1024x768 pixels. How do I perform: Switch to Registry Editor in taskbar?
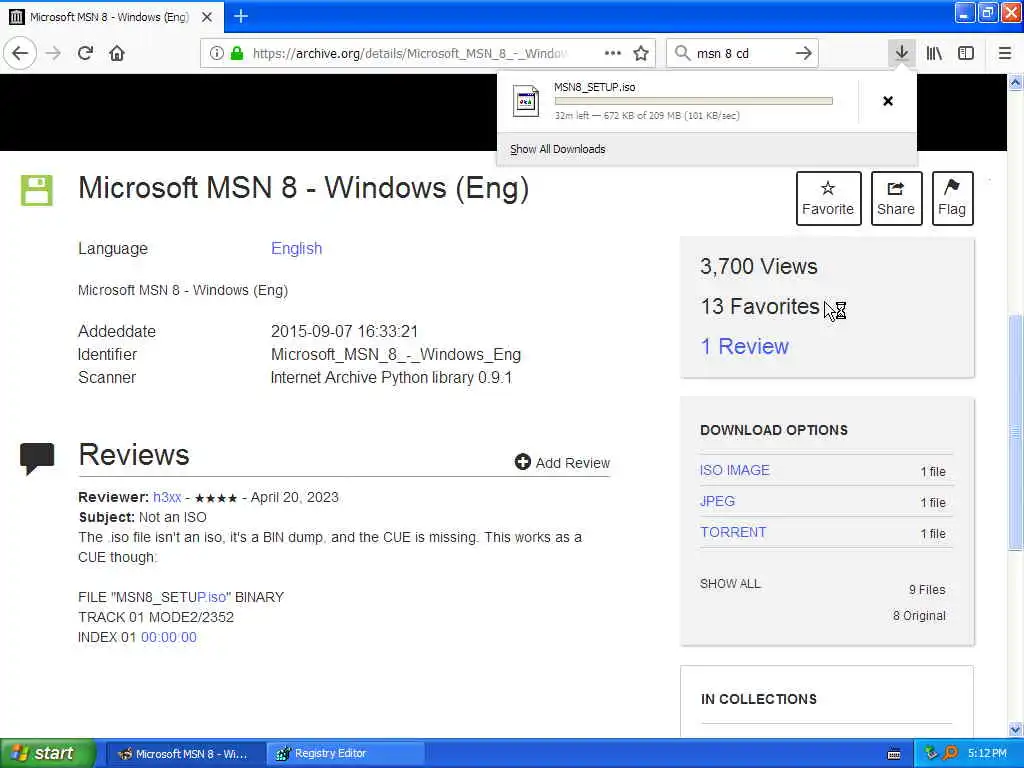(x=345, y=754)
